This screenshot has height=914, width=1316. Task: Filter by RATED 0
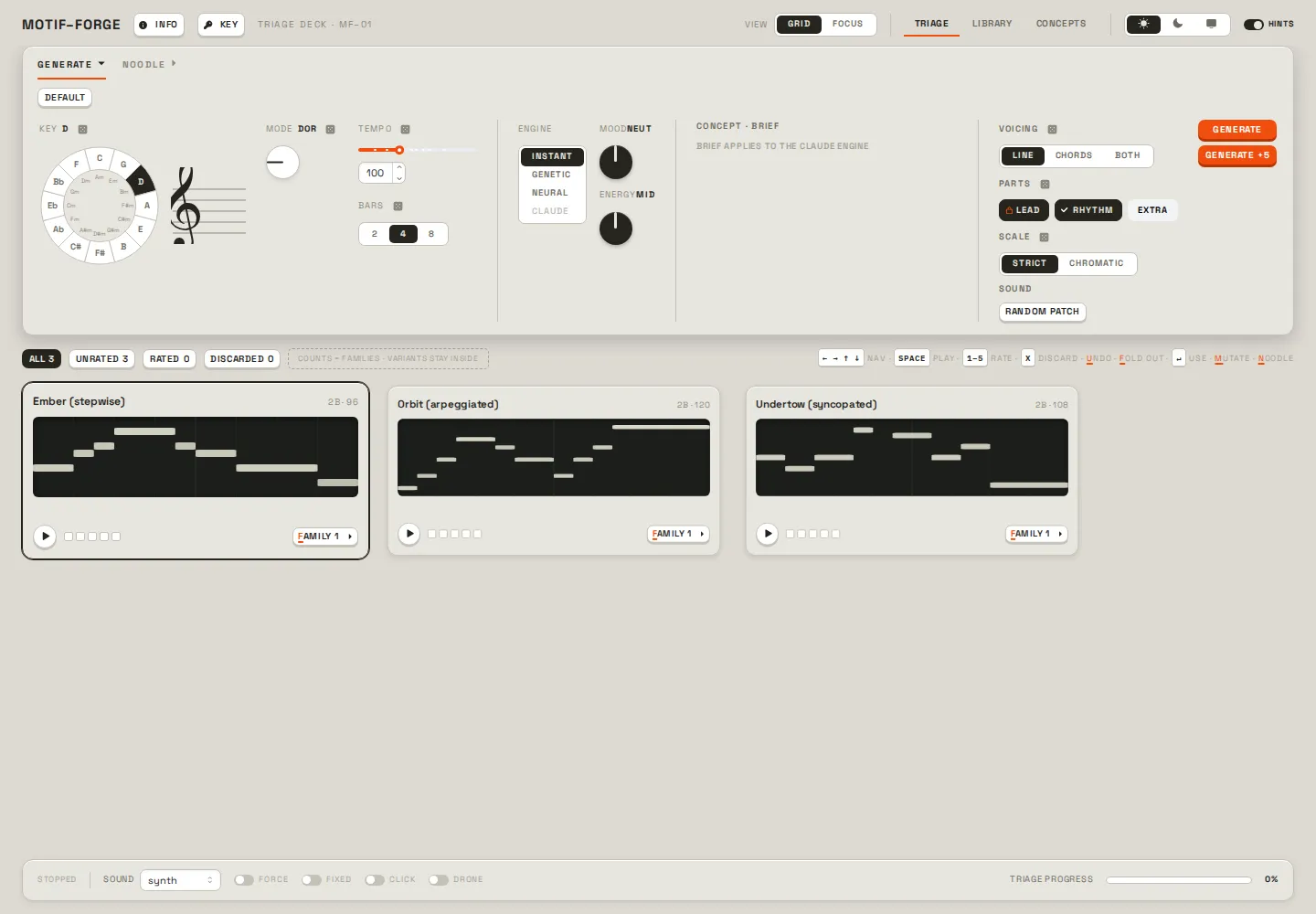click(x=169, y=359)
